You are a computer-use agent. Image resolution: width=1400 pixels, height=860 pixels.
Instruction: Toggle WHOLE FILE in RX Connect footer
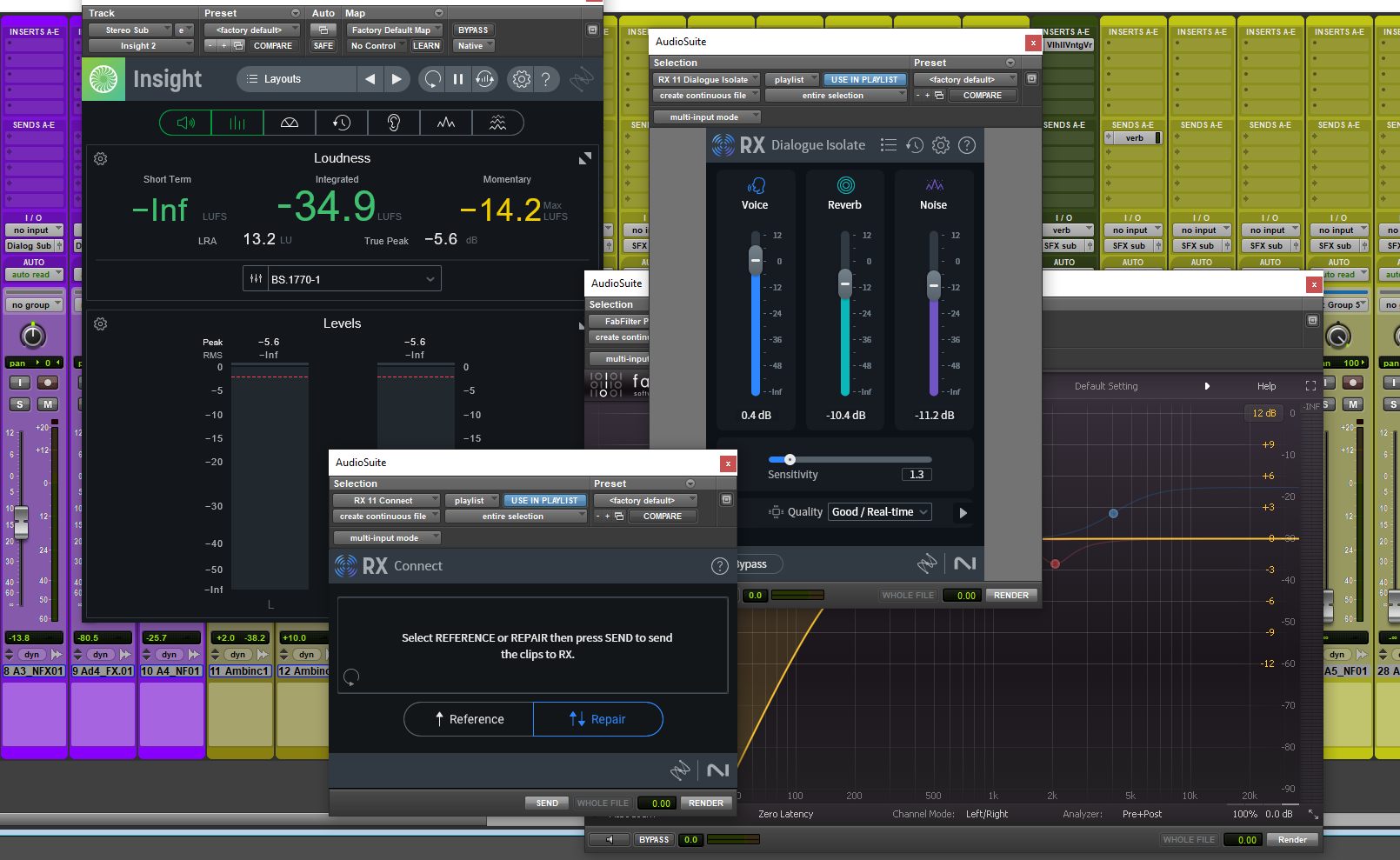pyautogui.click(x=603, y=803)
